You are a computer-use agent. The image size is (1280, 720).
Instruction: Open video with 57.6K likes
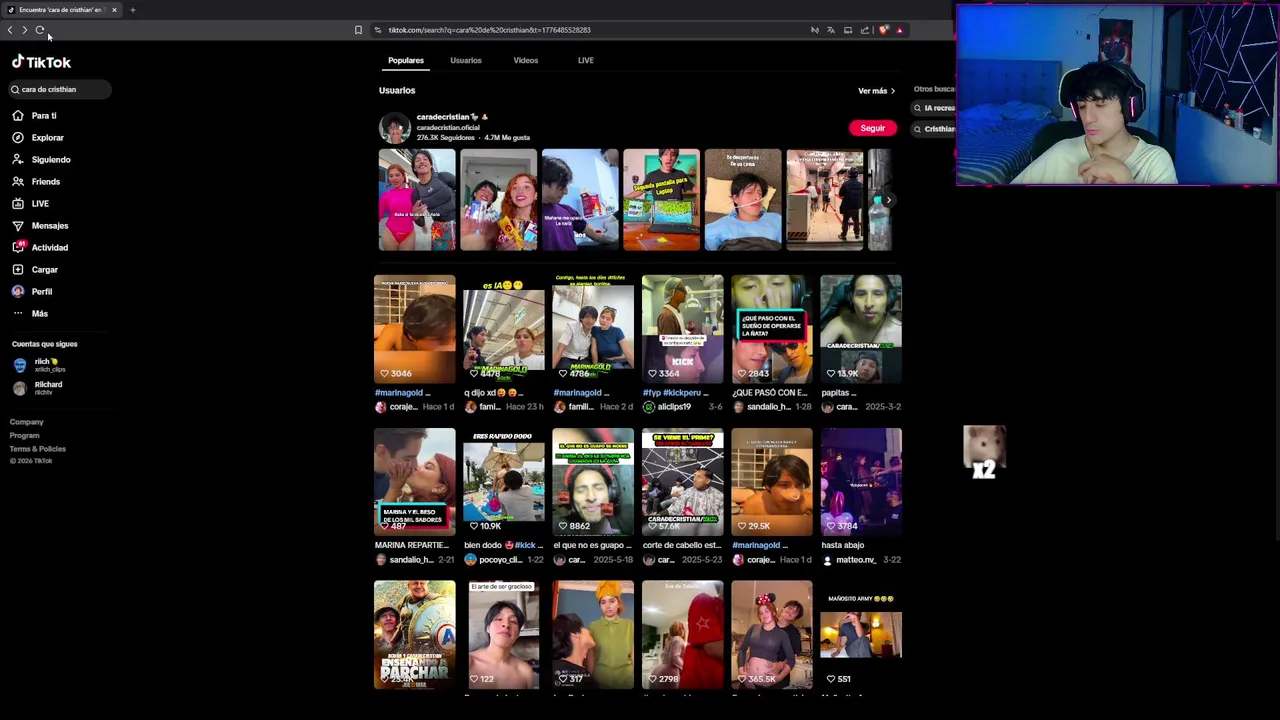click(x=682, y=482)
